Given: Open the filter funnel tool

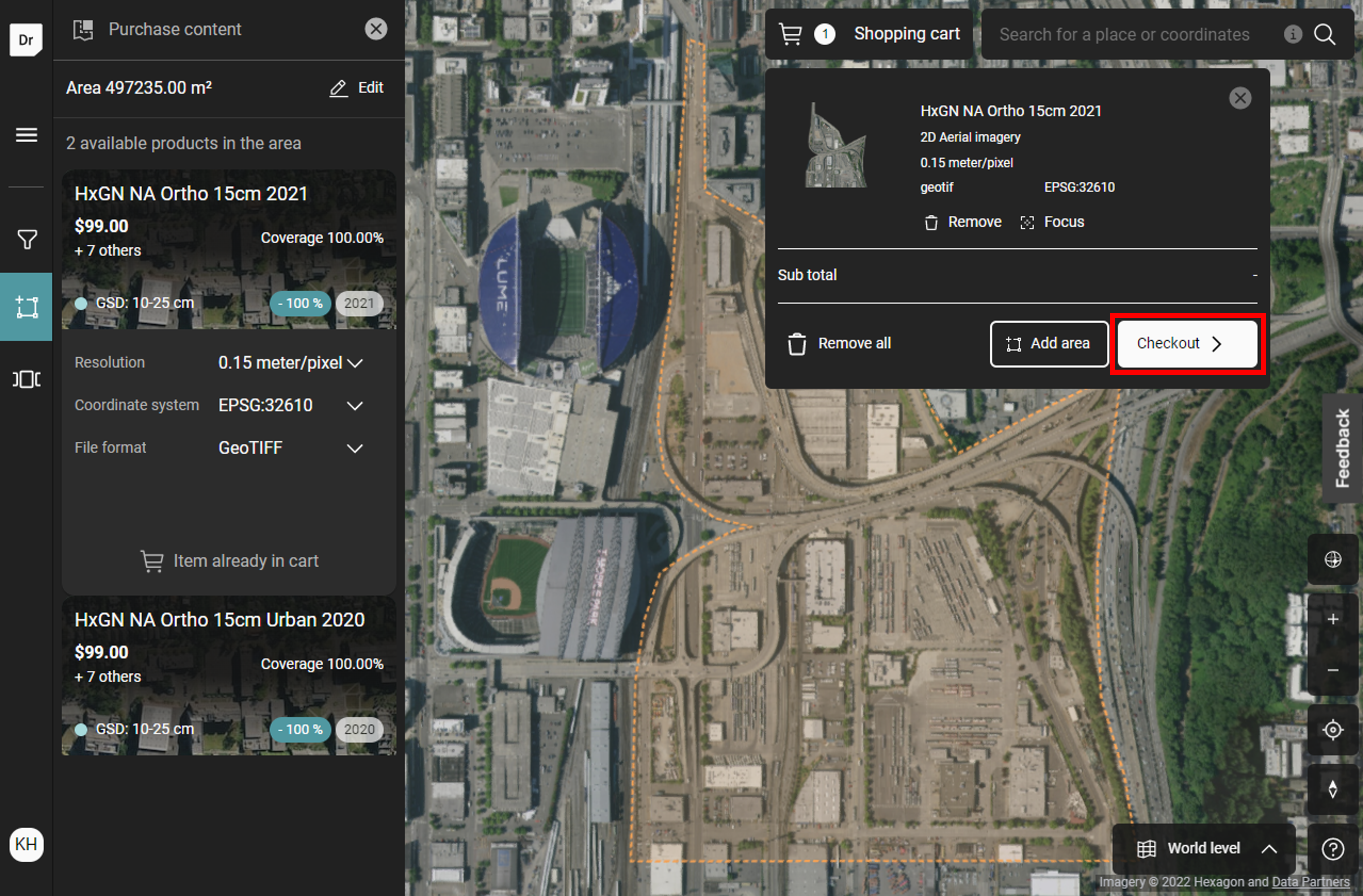Looking at the screenshot, I should click(x=26, y=239).
